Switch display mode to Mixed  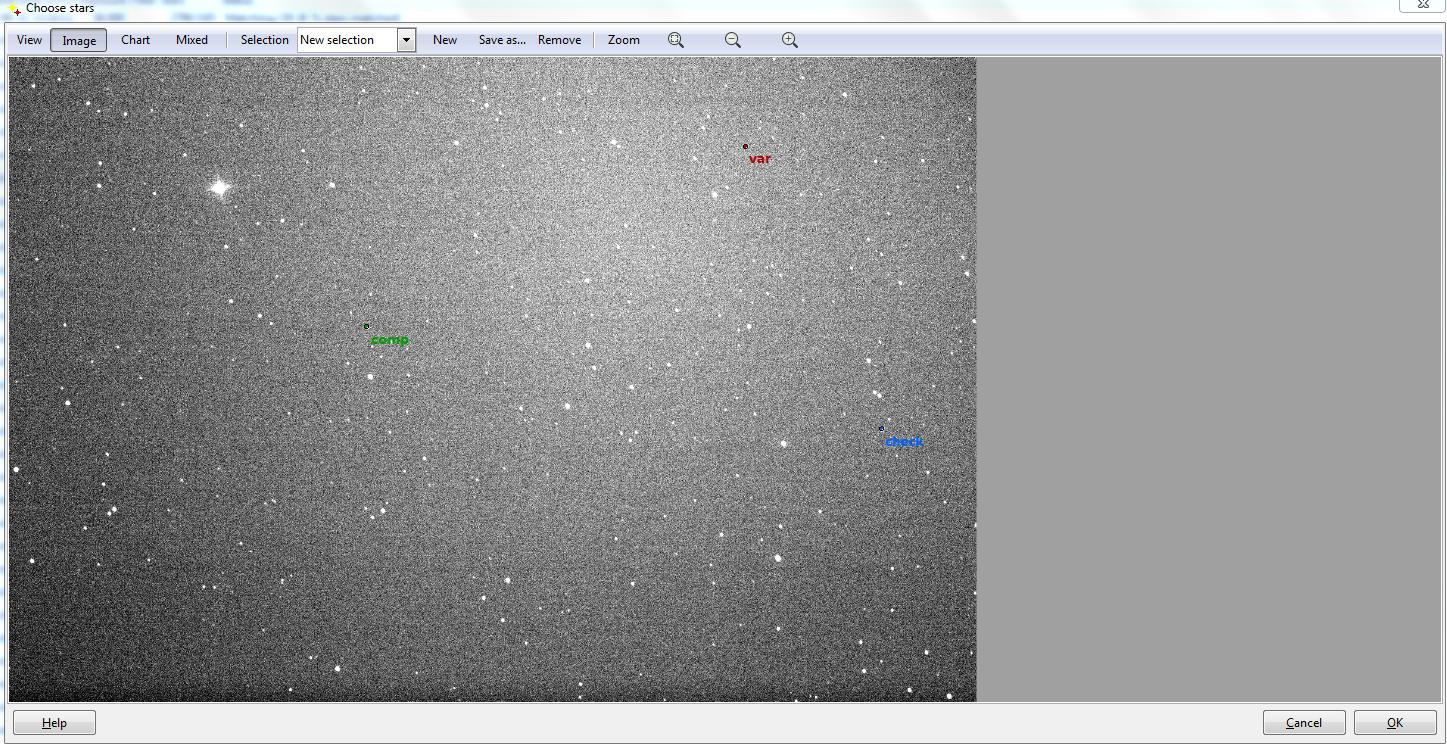pos(192,40)
